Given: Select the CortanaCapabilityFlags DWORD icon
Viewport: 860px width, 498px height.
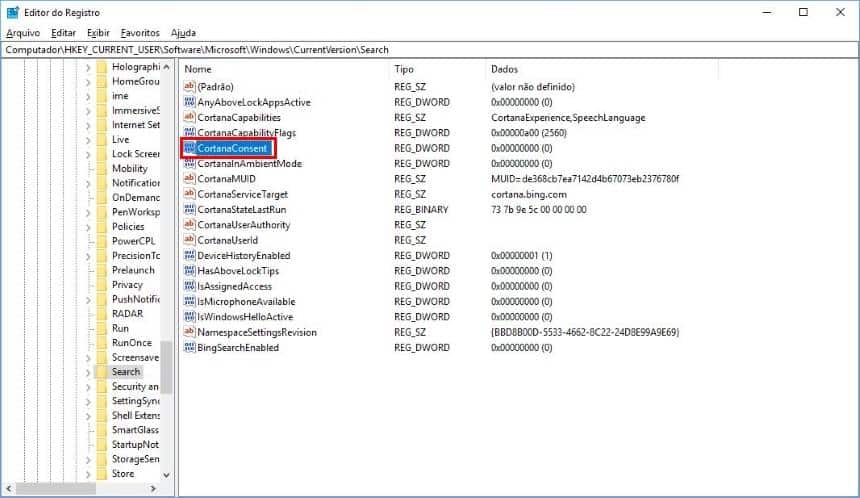Looking at the screenshot, I should [189, 133].
